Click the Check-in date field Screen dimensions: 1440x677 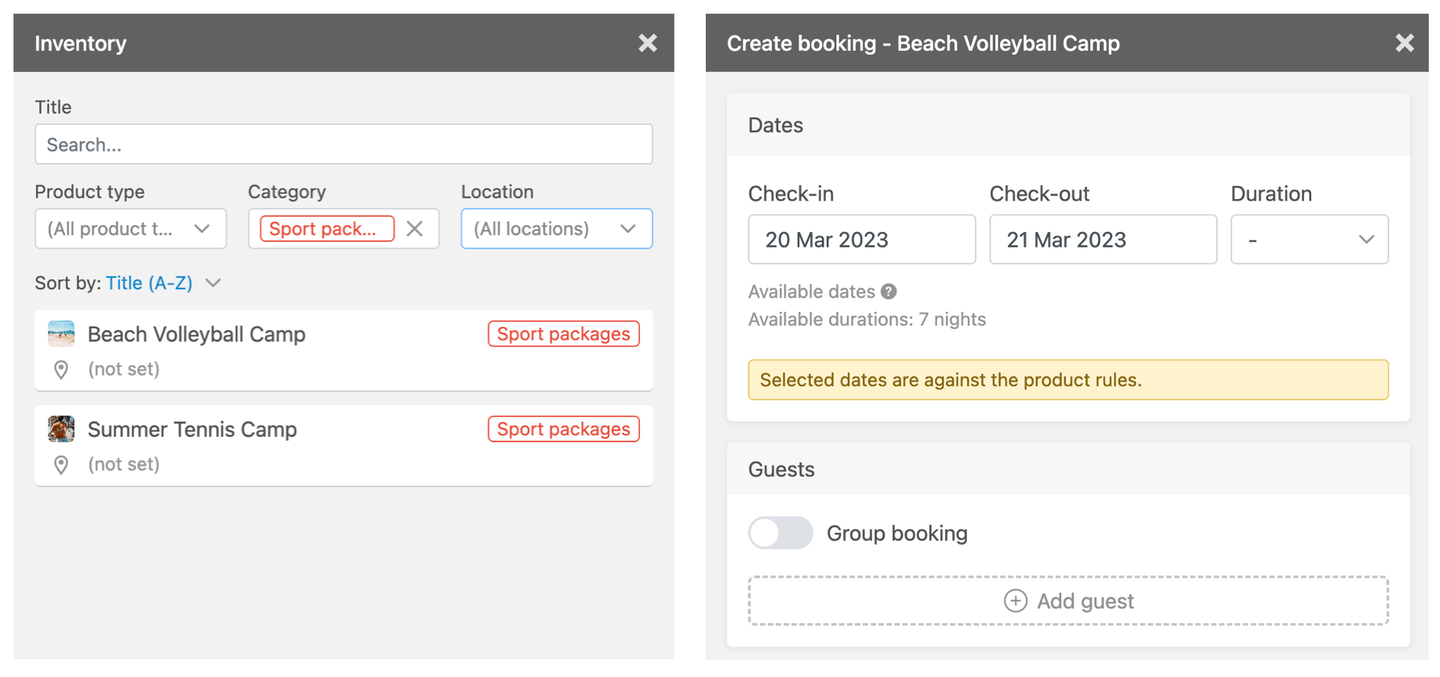[x=862, y=240]
